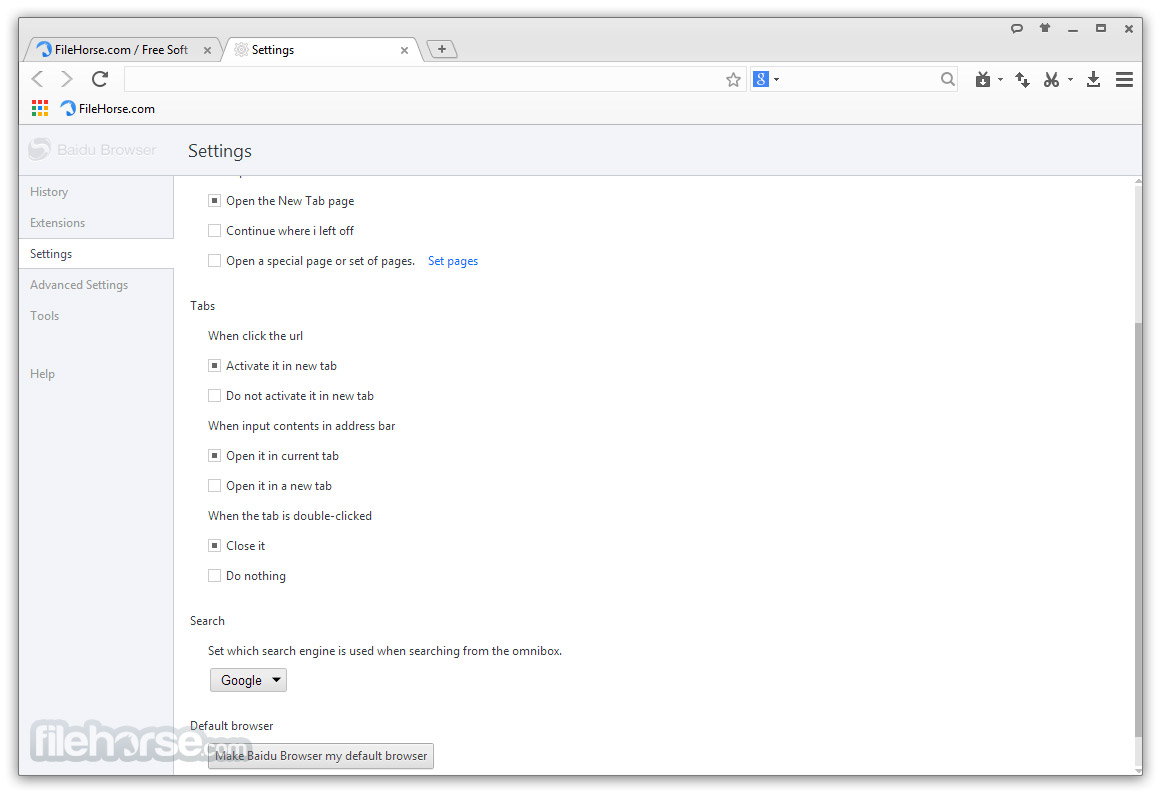Open the FileHorse.com bookmark
1161x792 pixels.
tap(108, 109)
